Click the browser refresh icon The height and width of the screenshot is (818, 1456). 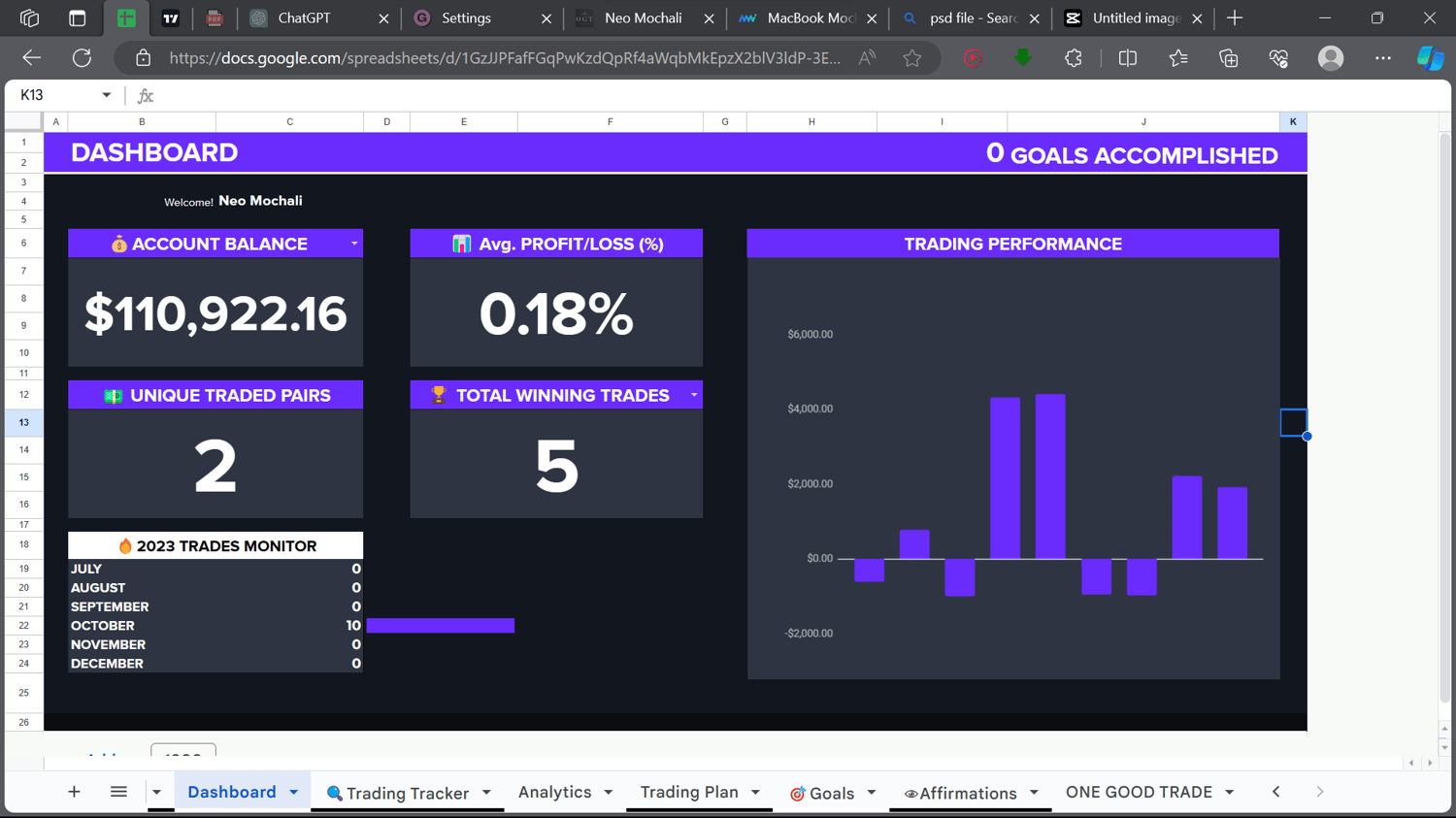pos(82,58)
